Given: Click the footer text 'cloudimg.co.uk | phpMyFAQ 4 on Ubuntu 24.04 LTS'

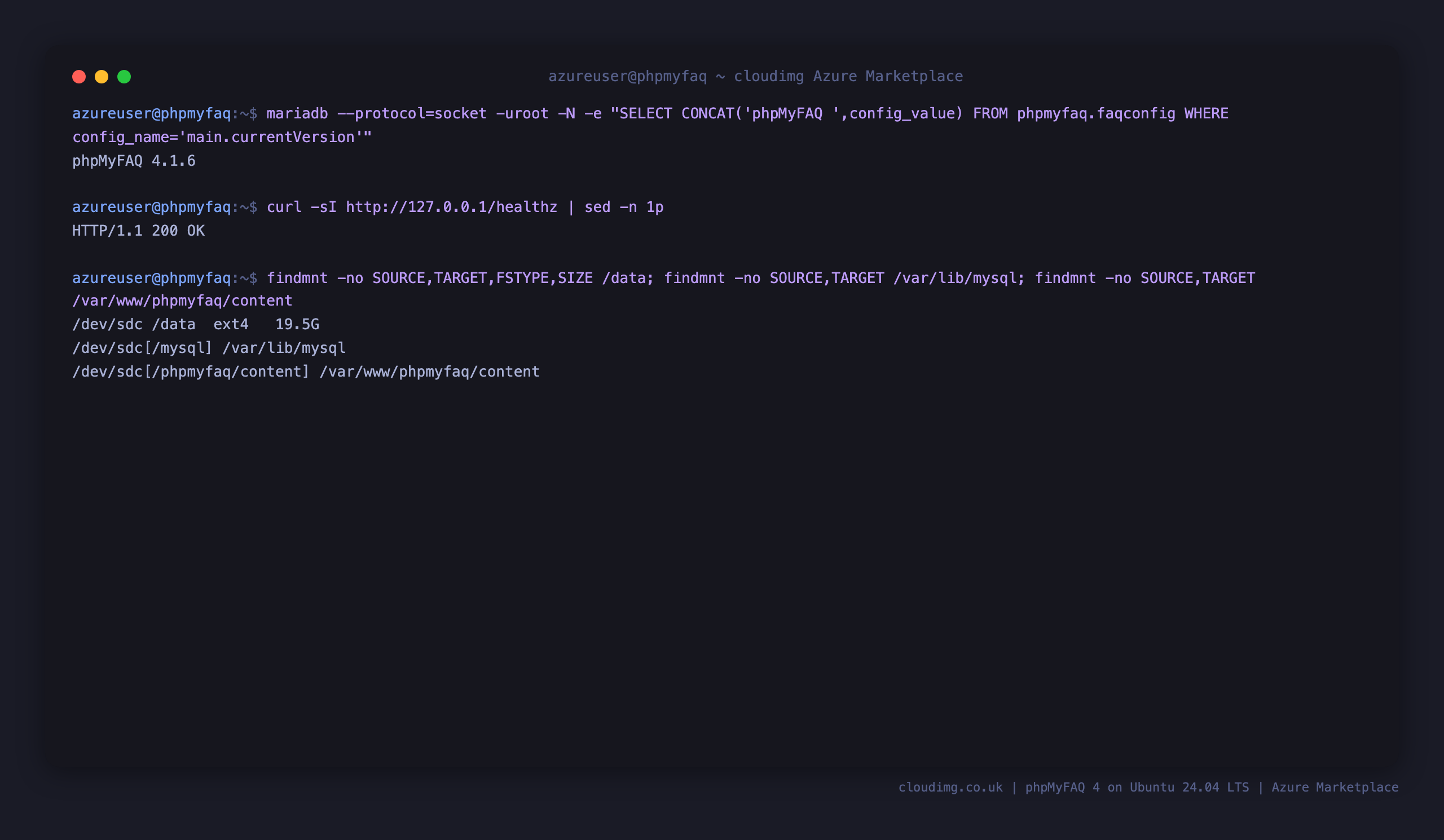Looking at the screenshot, I should click(x=1073, y=788).
